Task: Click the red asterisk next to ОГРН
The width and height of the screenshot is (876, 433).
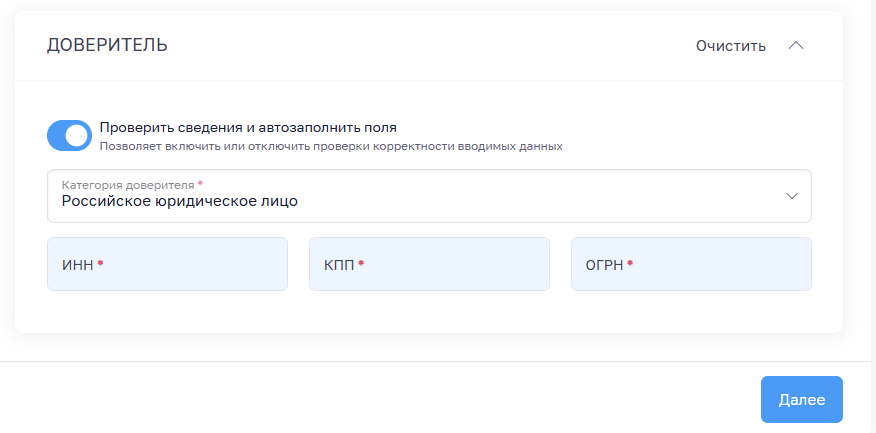Action: (x=631, y=264)
